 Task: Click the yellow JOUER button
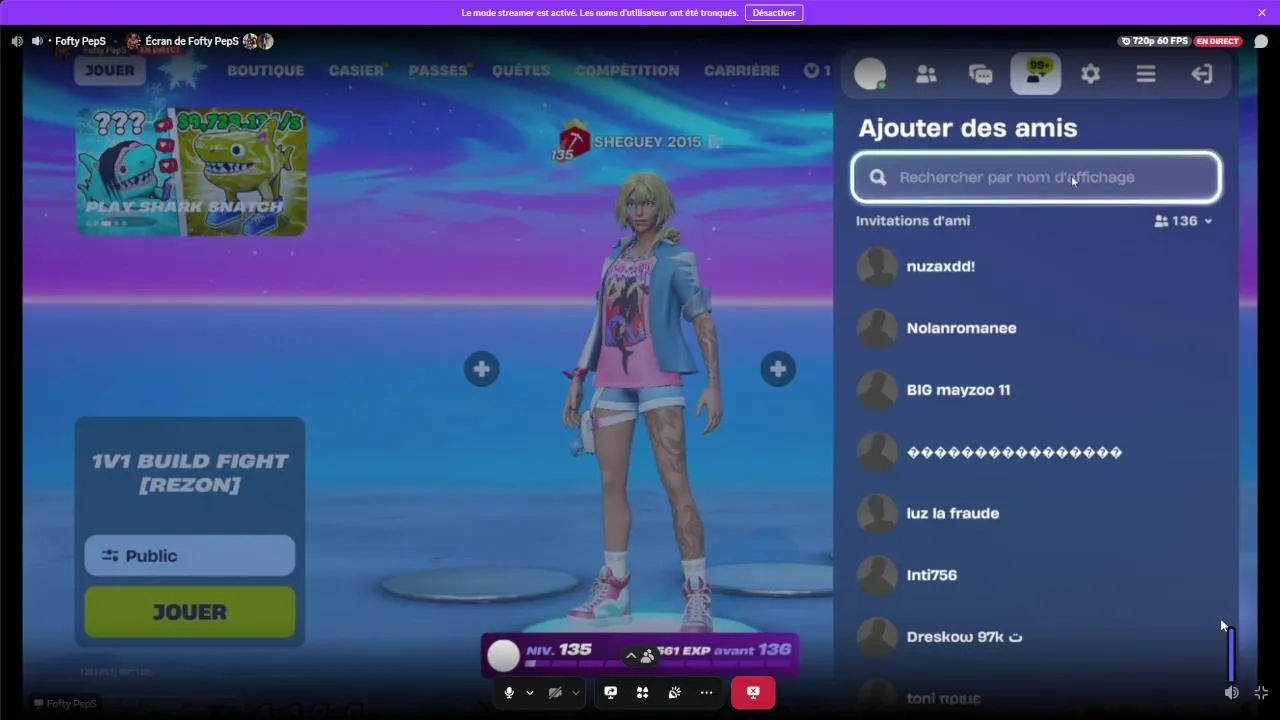[x=190, y=612]
